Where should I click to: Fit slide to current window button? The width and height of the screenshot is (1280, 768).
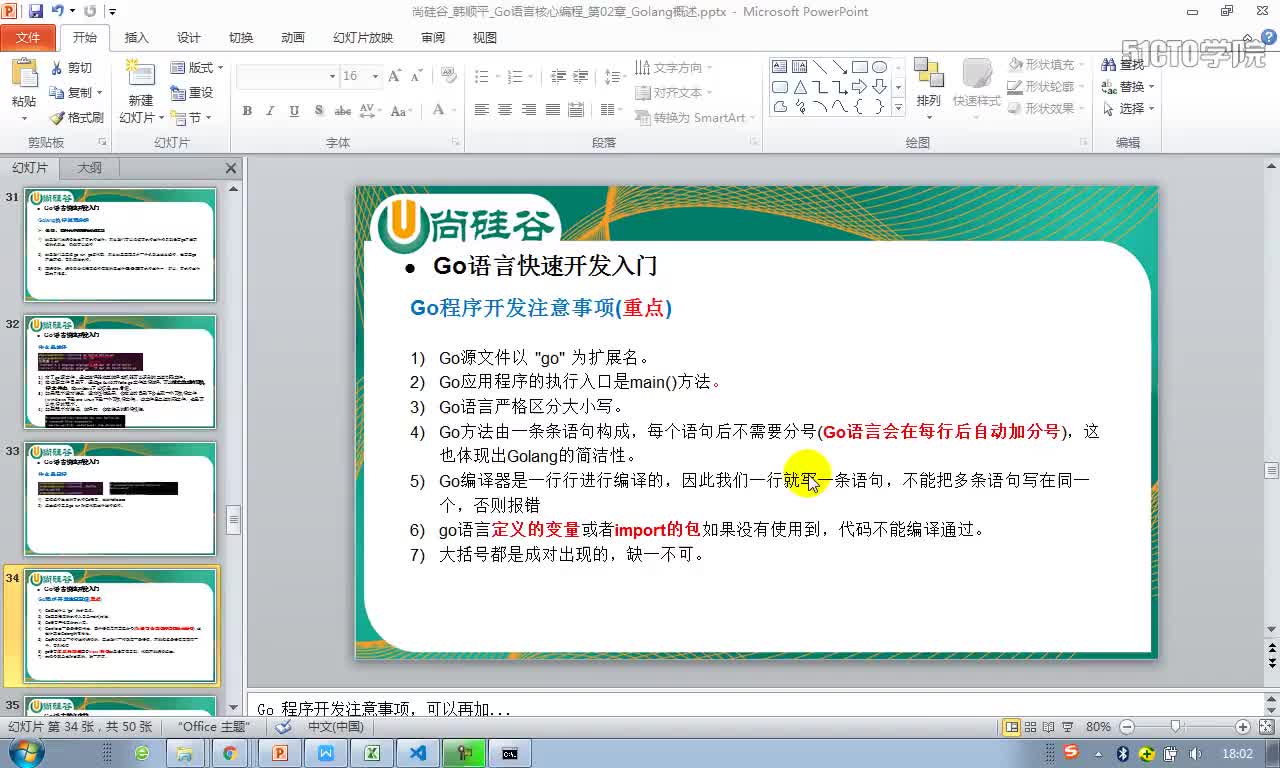pyautogui.click(x=1265, y=727)
